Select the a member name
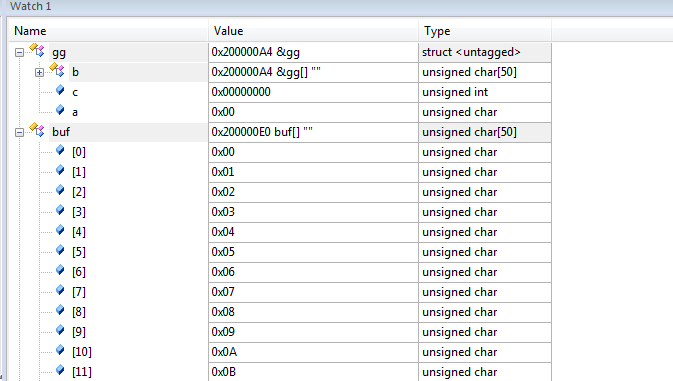Screen dimensions: 673x381 [x=75, y=112]
